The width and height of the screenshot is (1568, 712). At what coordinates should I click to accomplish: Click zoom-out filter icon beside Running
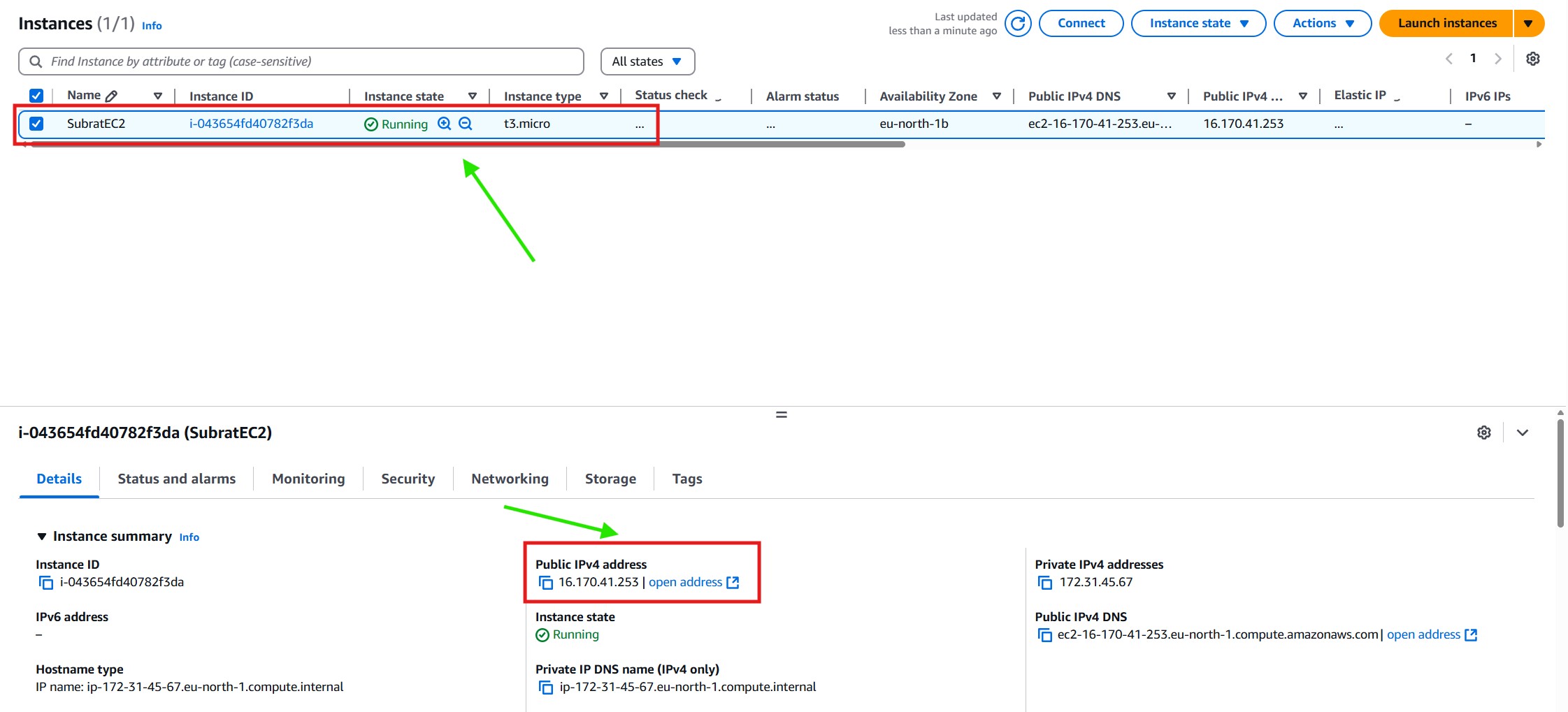click(466, 124)
